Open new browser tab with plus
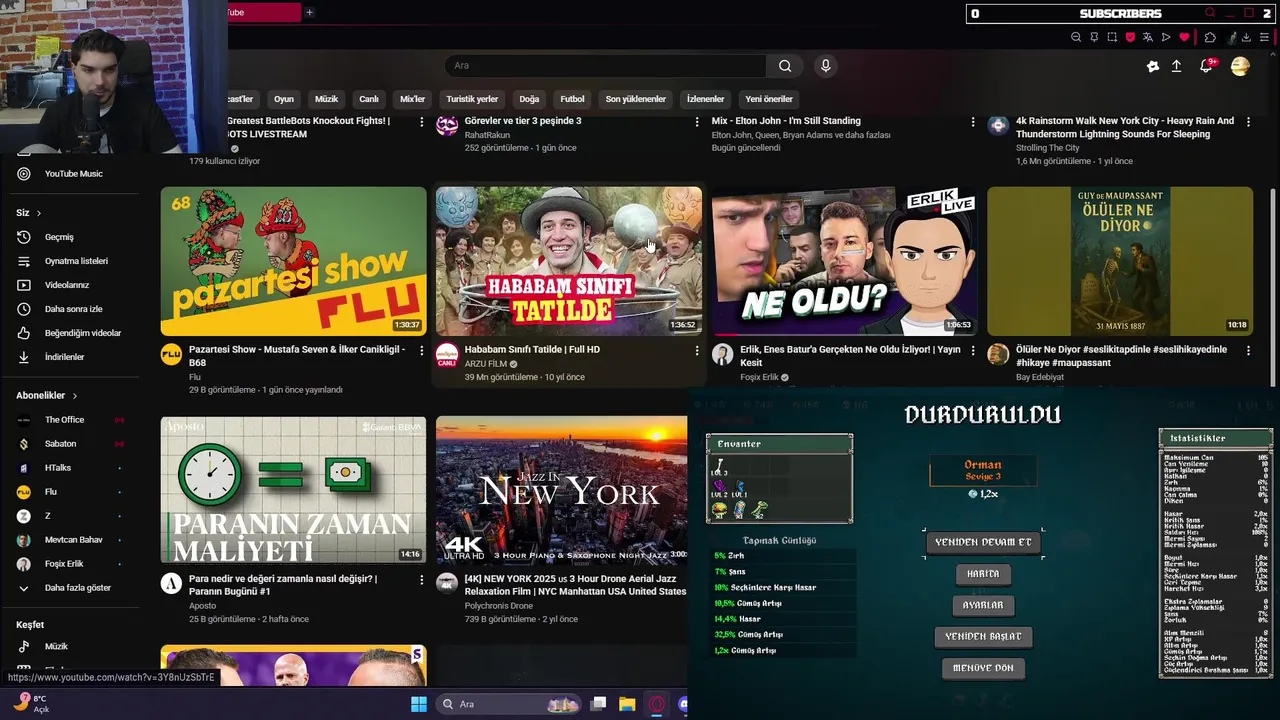The image size is (1280, 720). tap(309, 12)
